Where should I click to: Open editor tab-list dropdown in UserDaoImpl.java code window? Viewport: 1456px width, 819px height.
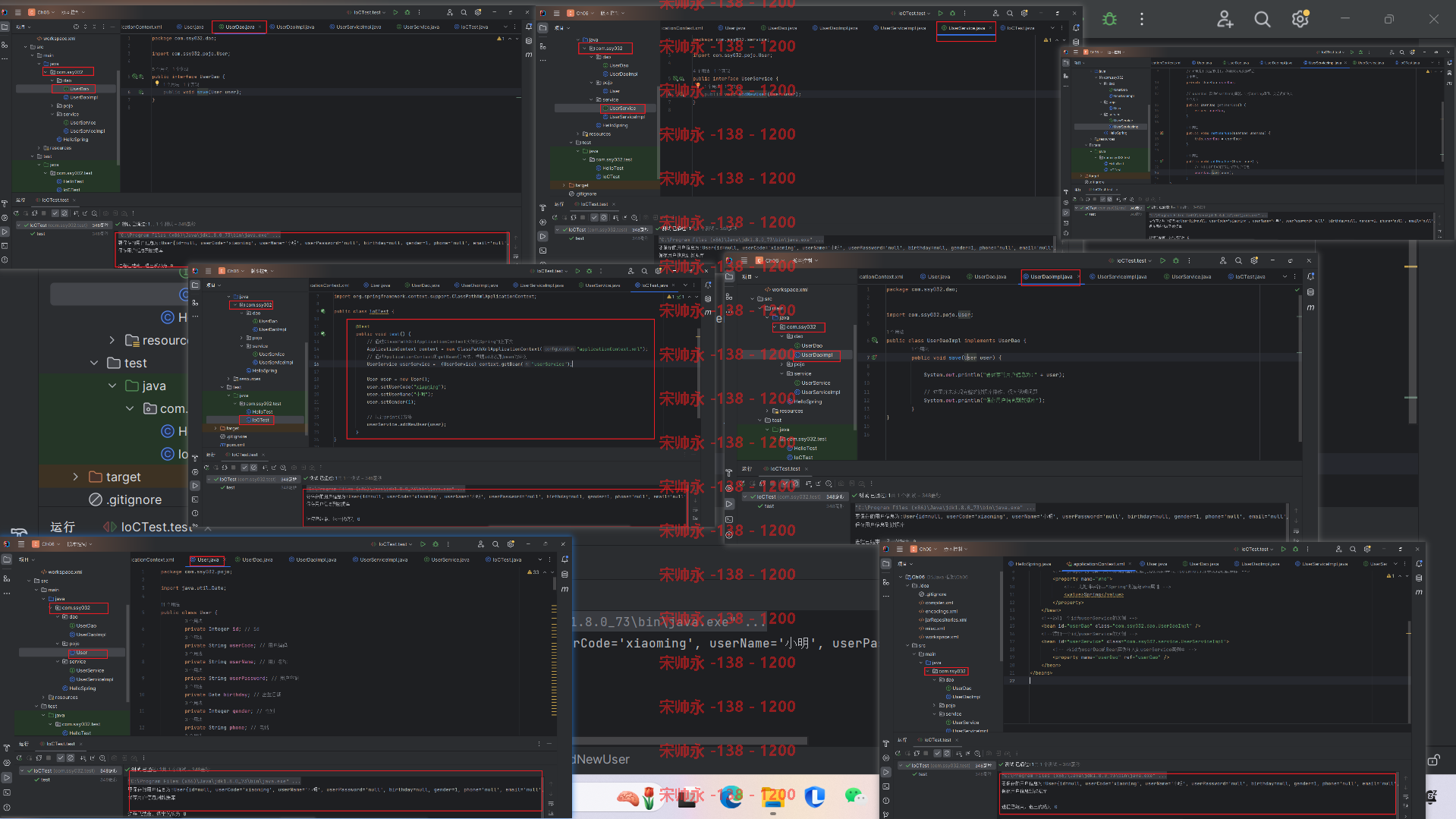[1285, 276]
